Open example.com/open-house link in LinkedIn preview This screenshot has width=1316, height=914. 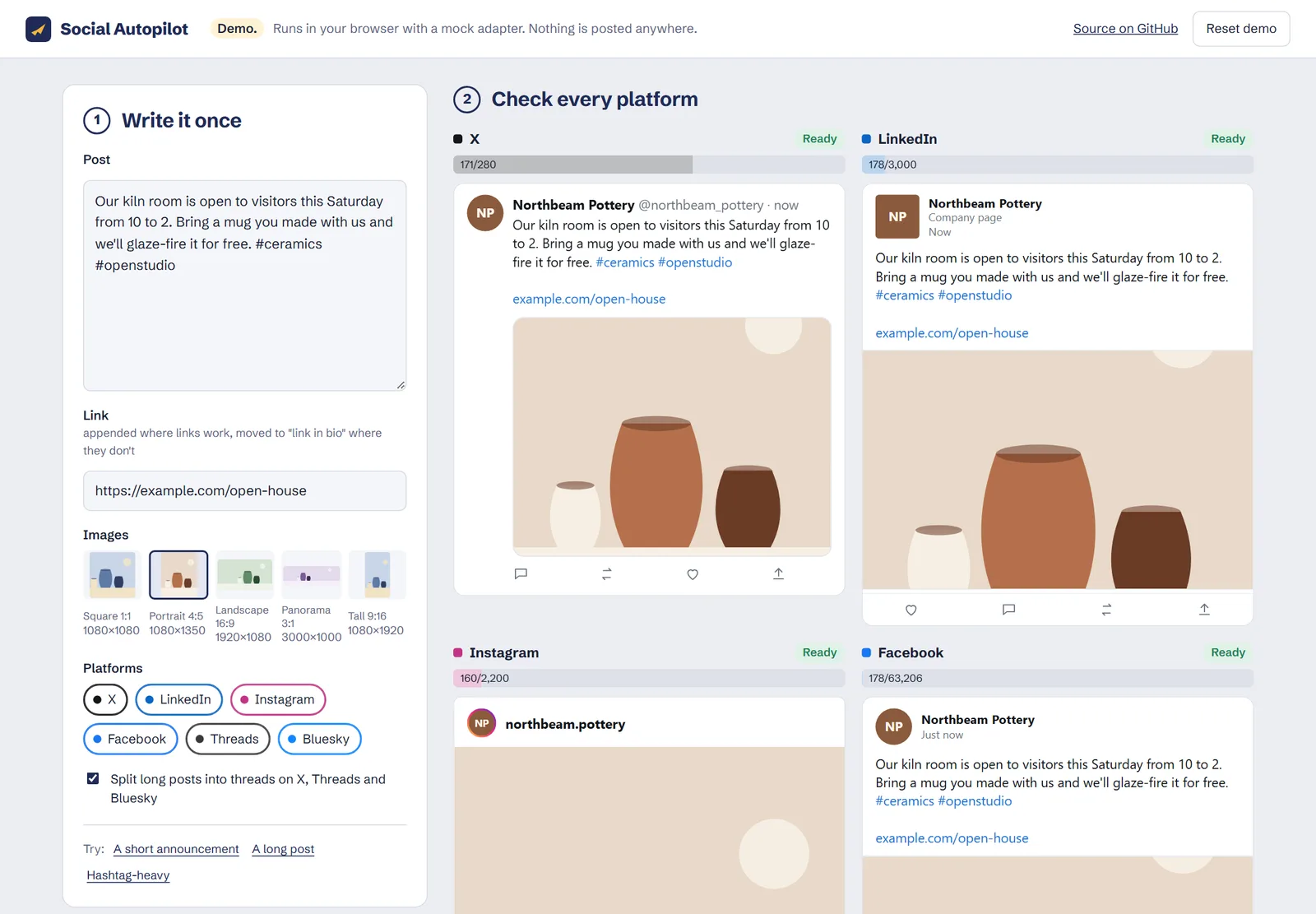(952, 332)
